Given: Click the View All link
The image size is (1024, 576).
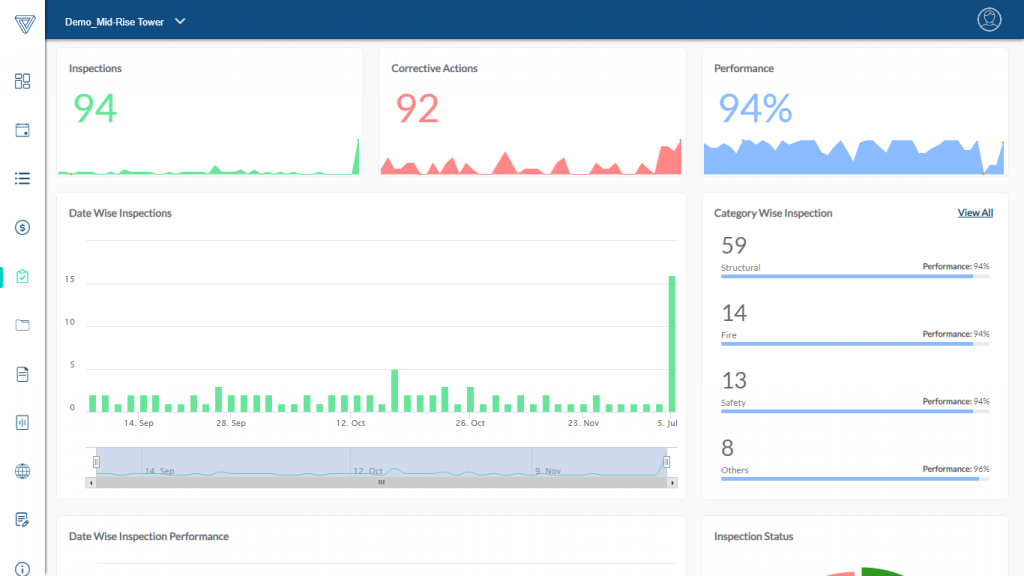Looking at the screenshot, I should coord(975,213).
